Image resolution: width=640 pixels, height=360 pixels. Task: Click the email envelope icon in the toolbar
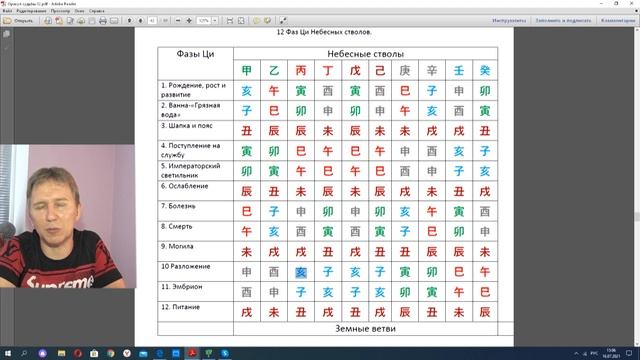(x=114, y=20)
